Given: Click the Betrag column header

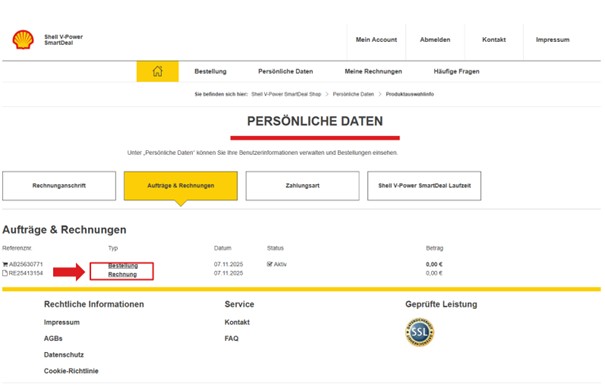Looking at the screenshot, I should [434, 248].
